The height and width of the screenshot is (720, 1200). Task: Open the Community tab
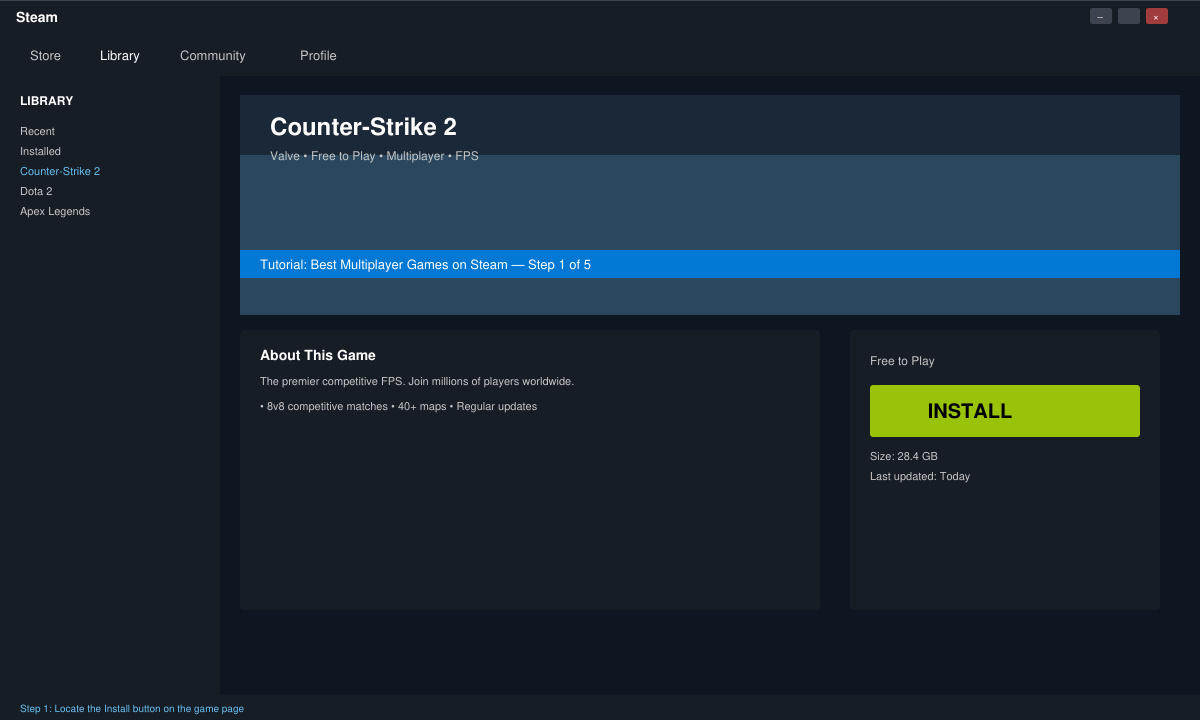click(212, 56)
